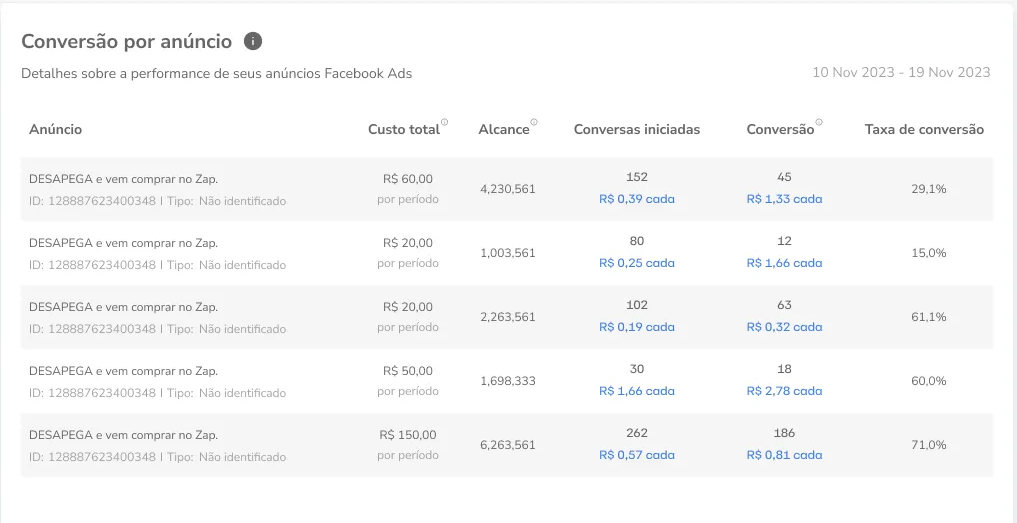Click the small info icon next to Custo total

point(445,123)
